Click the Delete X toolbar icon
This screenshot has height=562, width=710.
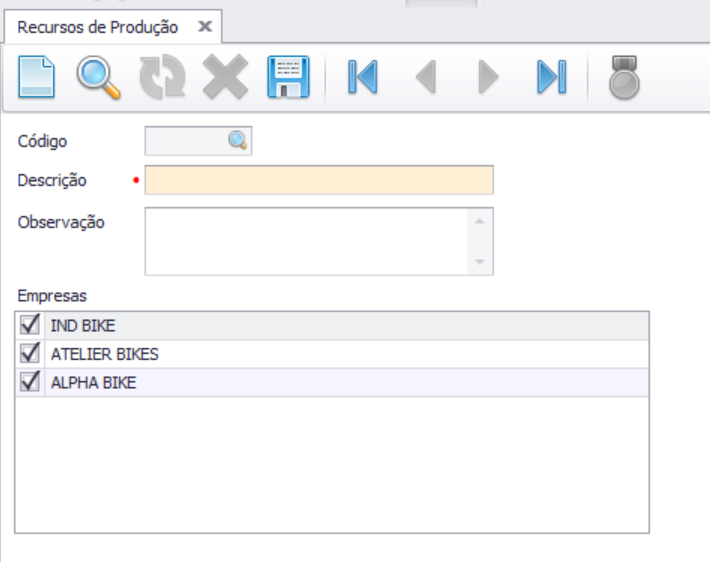[x=225, y=78]
